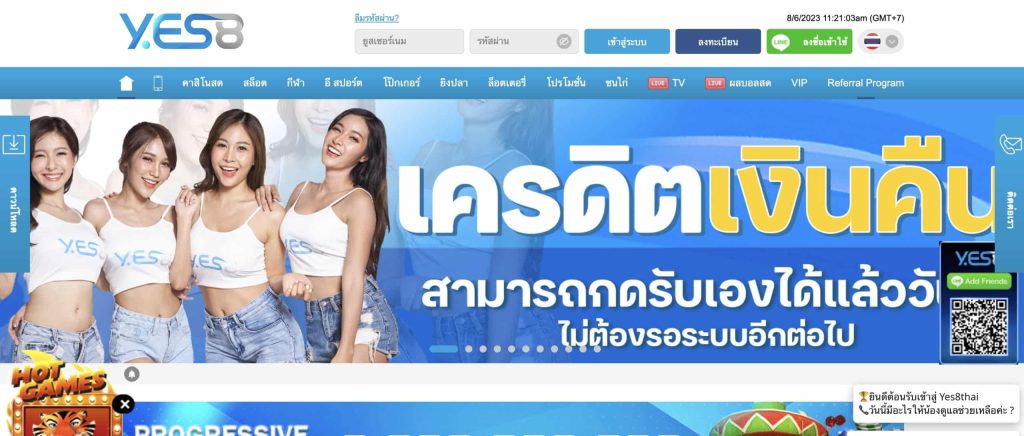Open the contact us phone-mail icon
Image resolution: width=1024 pixels, height=436 pixels.
[x=1010, y=144]
